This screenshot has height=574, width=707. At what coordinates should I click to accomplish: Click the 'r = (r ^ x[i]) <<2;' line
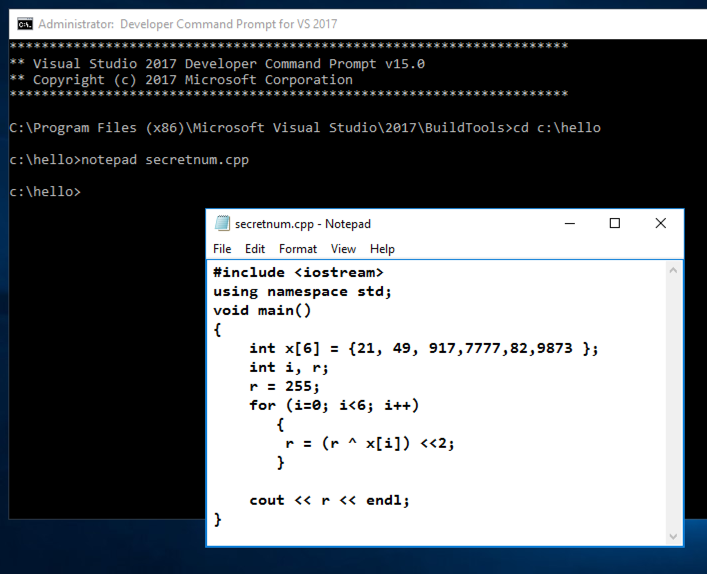[370, 443]
